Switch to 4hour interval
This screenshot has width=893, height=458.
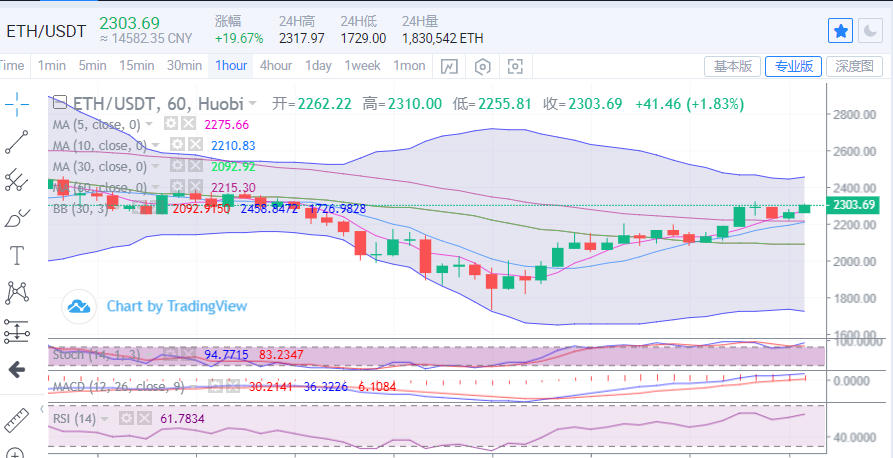coord(276,66)
